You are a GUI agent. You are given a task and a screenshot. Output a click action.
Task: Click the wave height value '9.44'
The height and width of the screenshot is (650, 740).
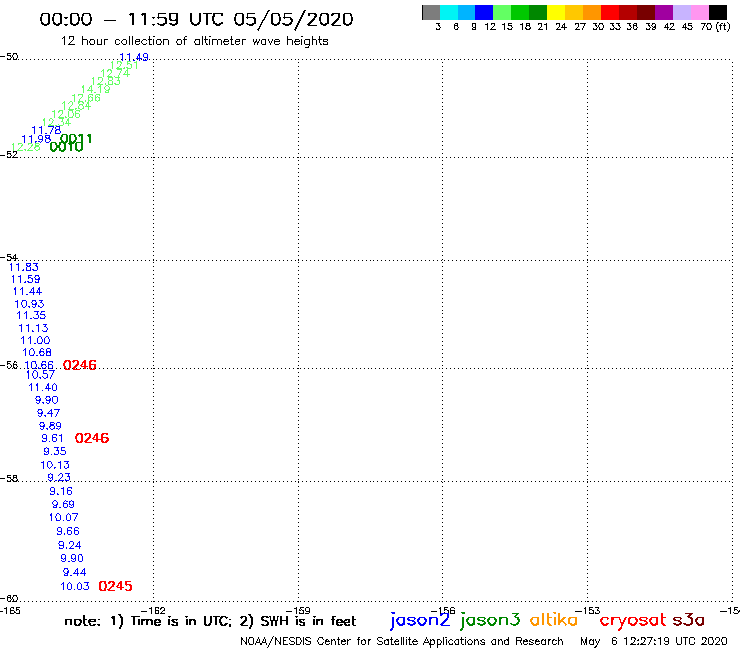click(x=75, y=572)
